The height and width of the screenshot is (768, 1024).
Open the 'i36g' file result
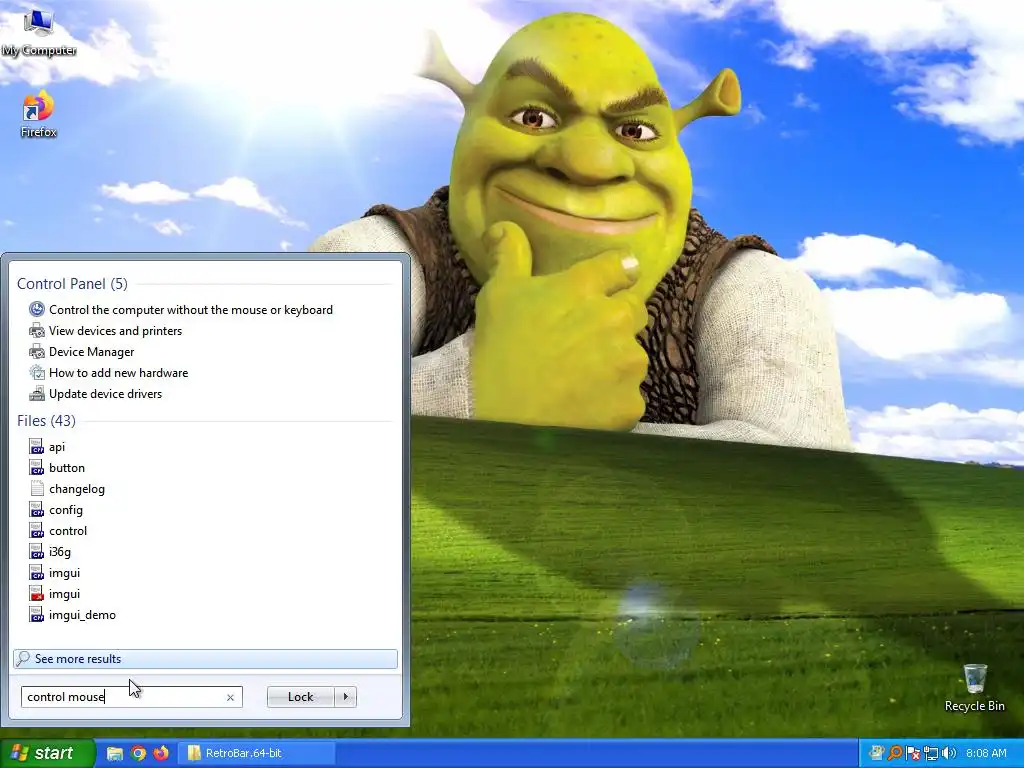[x=59, y=551]
